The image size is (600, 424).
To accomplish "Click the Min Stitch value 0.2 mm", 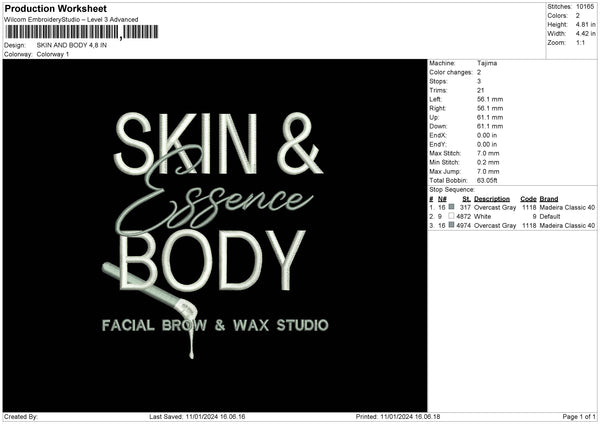I will (488, 162).
